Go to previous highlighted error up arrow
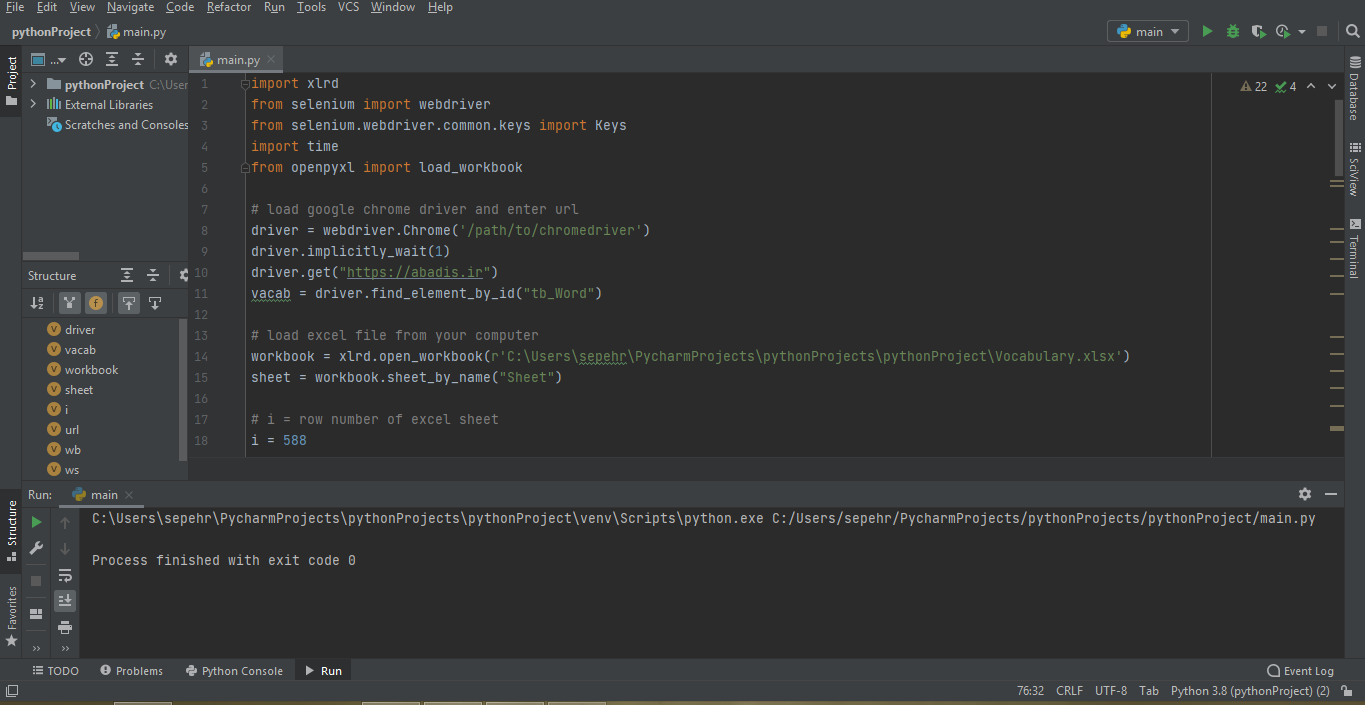1365x705 pixels. pyautogui.click(x=1311, y=86)
